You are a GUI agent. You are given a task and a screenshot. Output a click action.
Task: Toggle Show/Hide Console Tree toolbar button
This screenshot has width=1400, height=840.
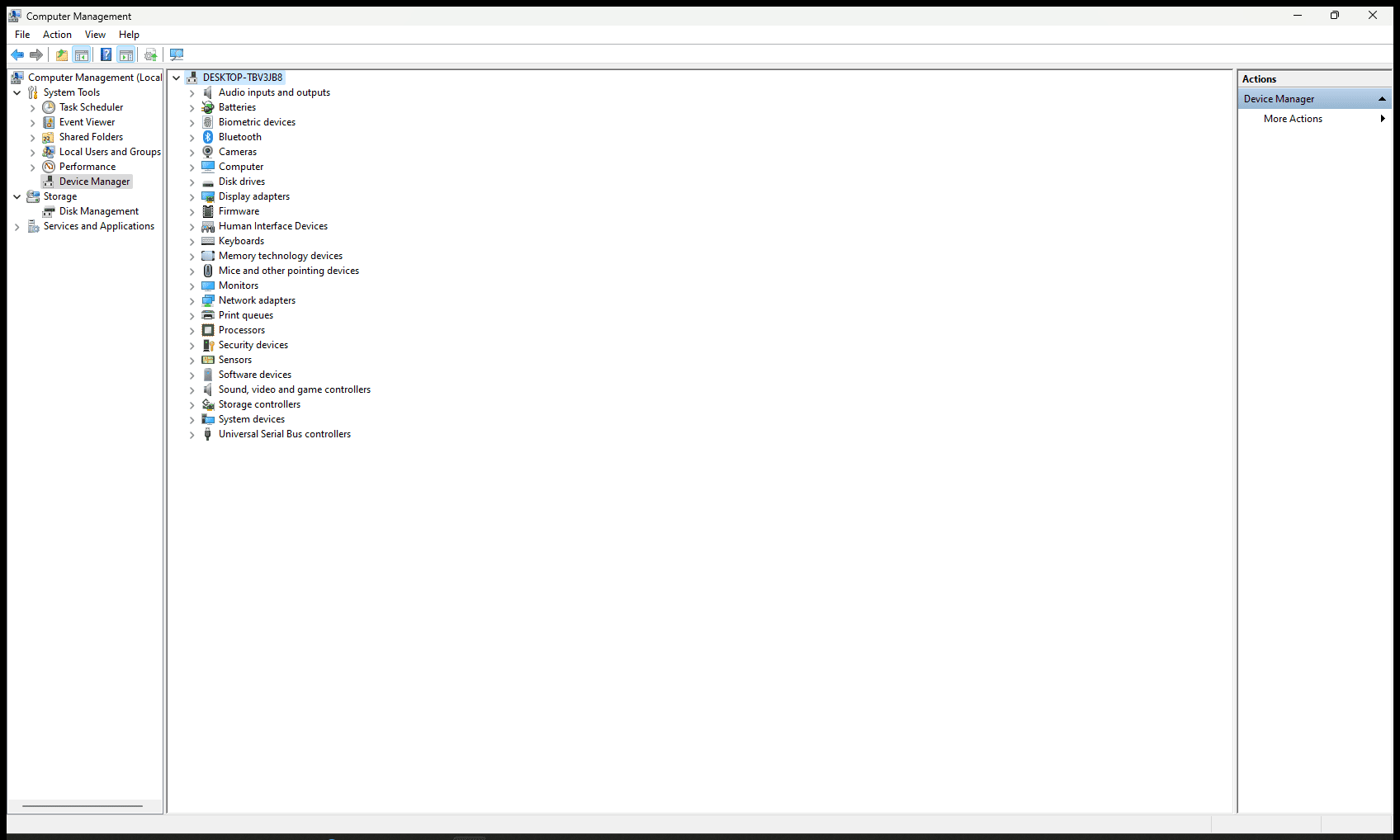[82, 54]
